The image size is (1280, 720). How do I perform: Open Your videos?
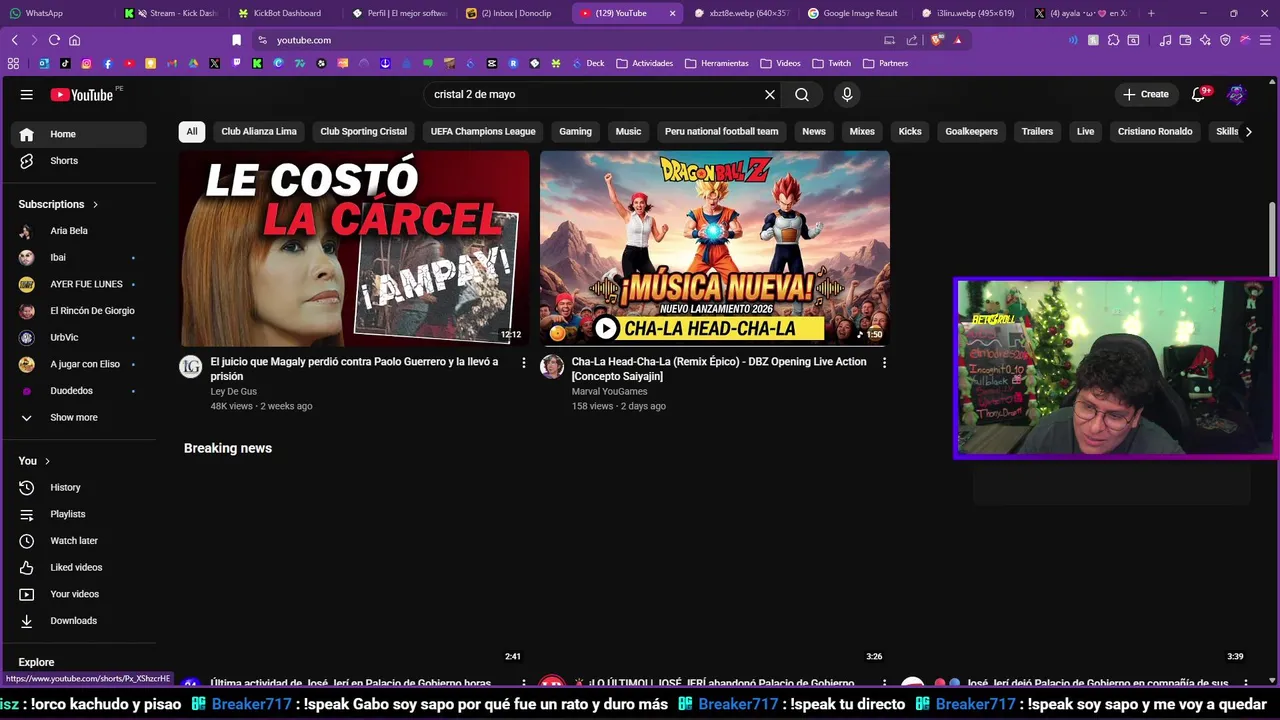pos(79,594)
